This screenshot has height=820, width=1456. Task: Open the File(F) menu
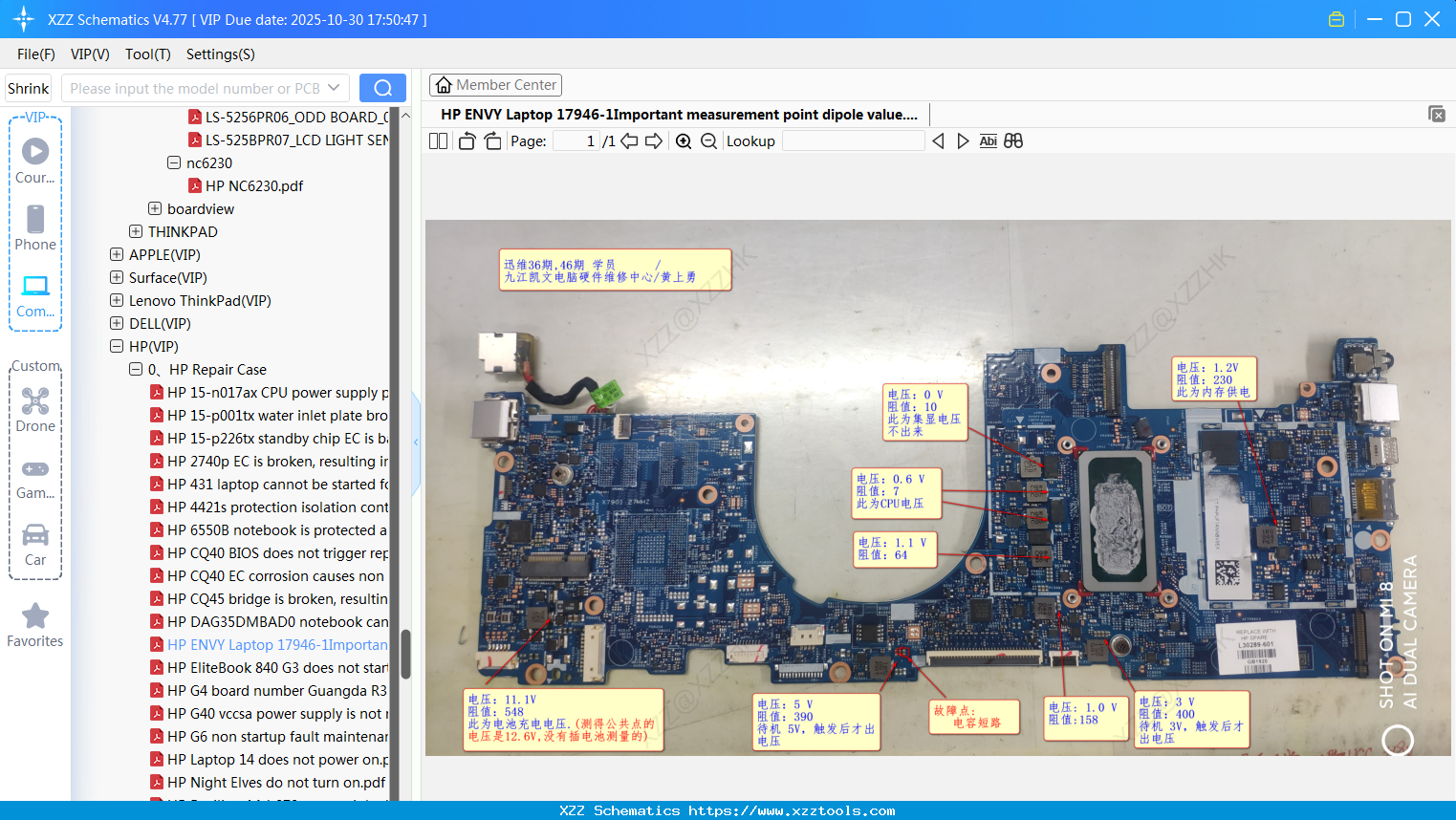[x=36, y=54]
